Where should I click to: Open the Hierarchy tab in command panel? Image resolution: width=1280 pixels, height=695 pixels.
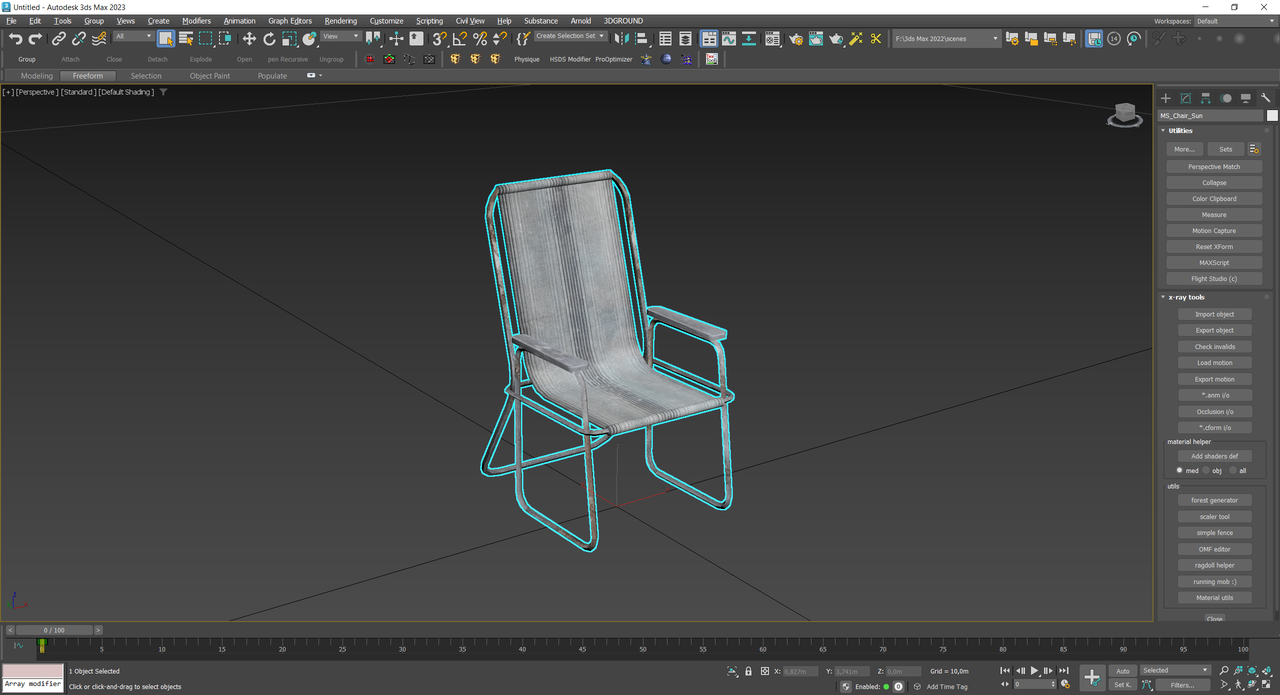tap(1206, 98)
